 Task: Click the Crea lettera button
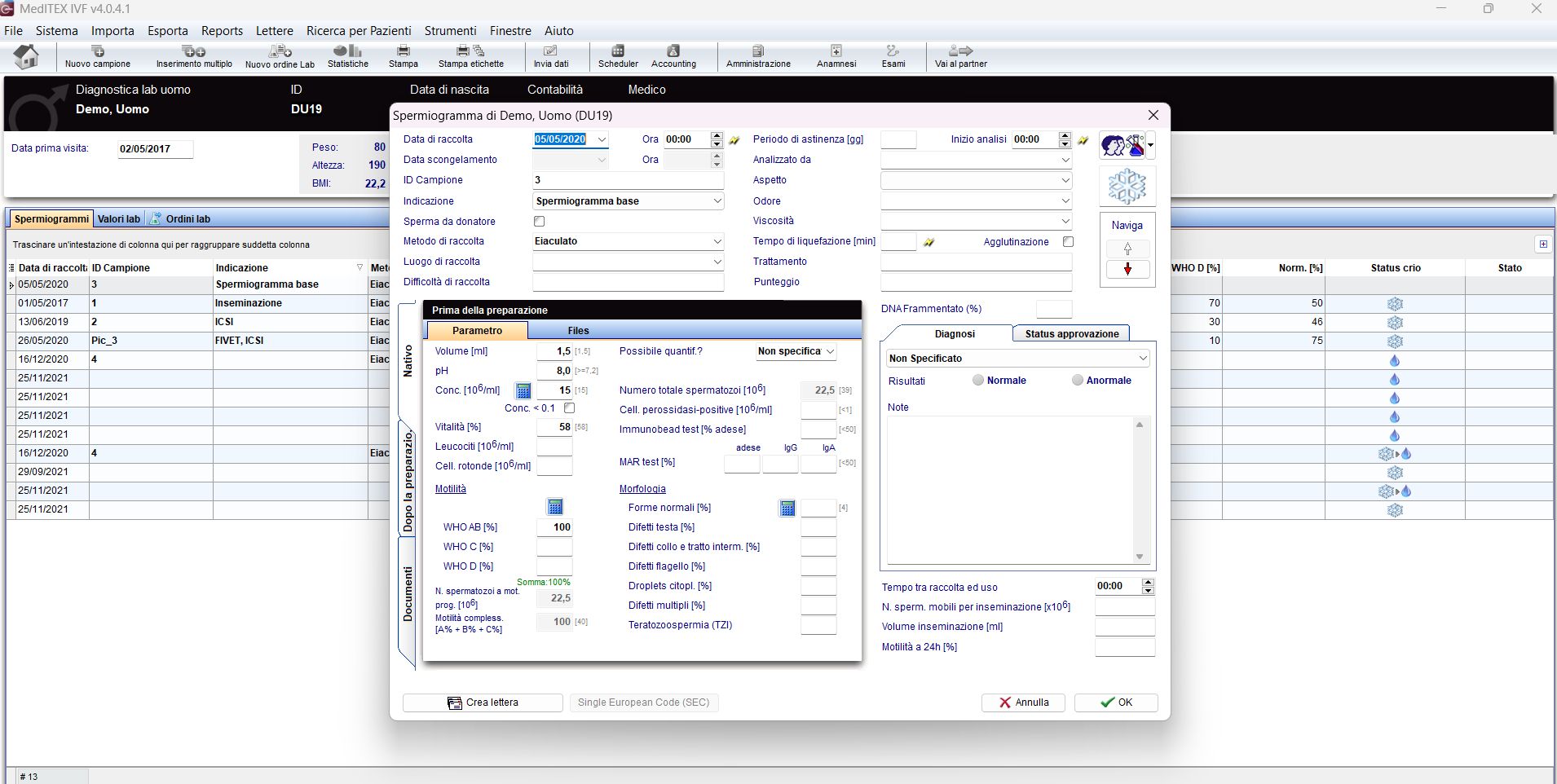[x=483, y=703]
